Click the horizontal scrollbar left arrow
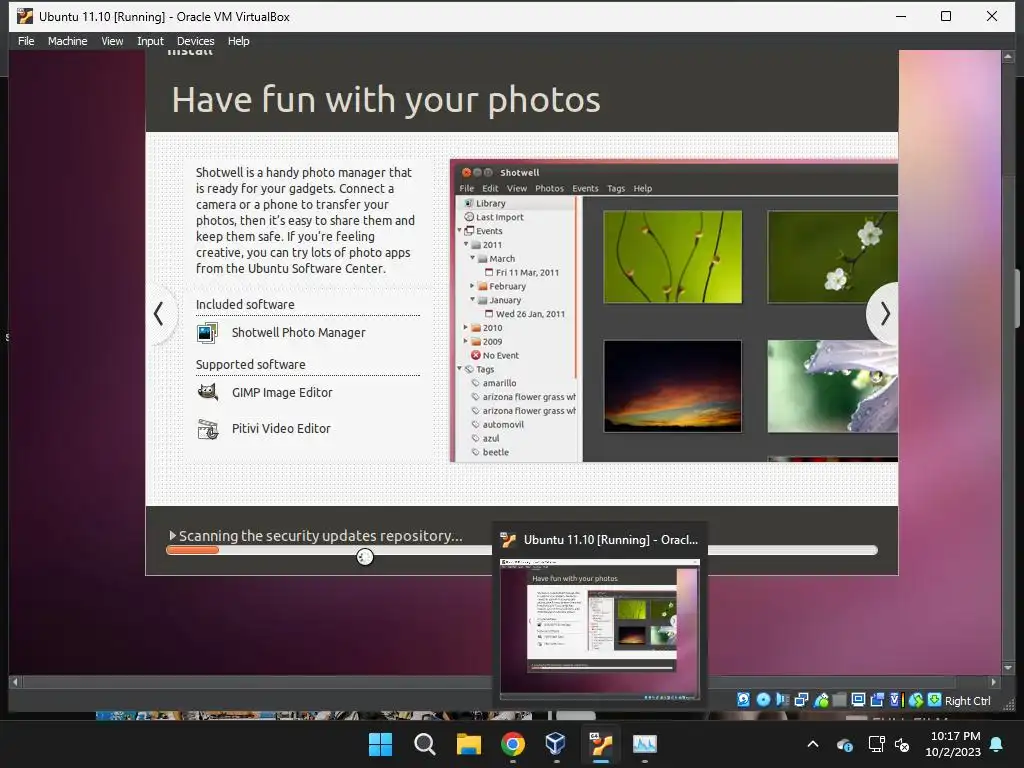Image resolution: width=1024 pixels, height=768 pixels. (x=15, y=682)
